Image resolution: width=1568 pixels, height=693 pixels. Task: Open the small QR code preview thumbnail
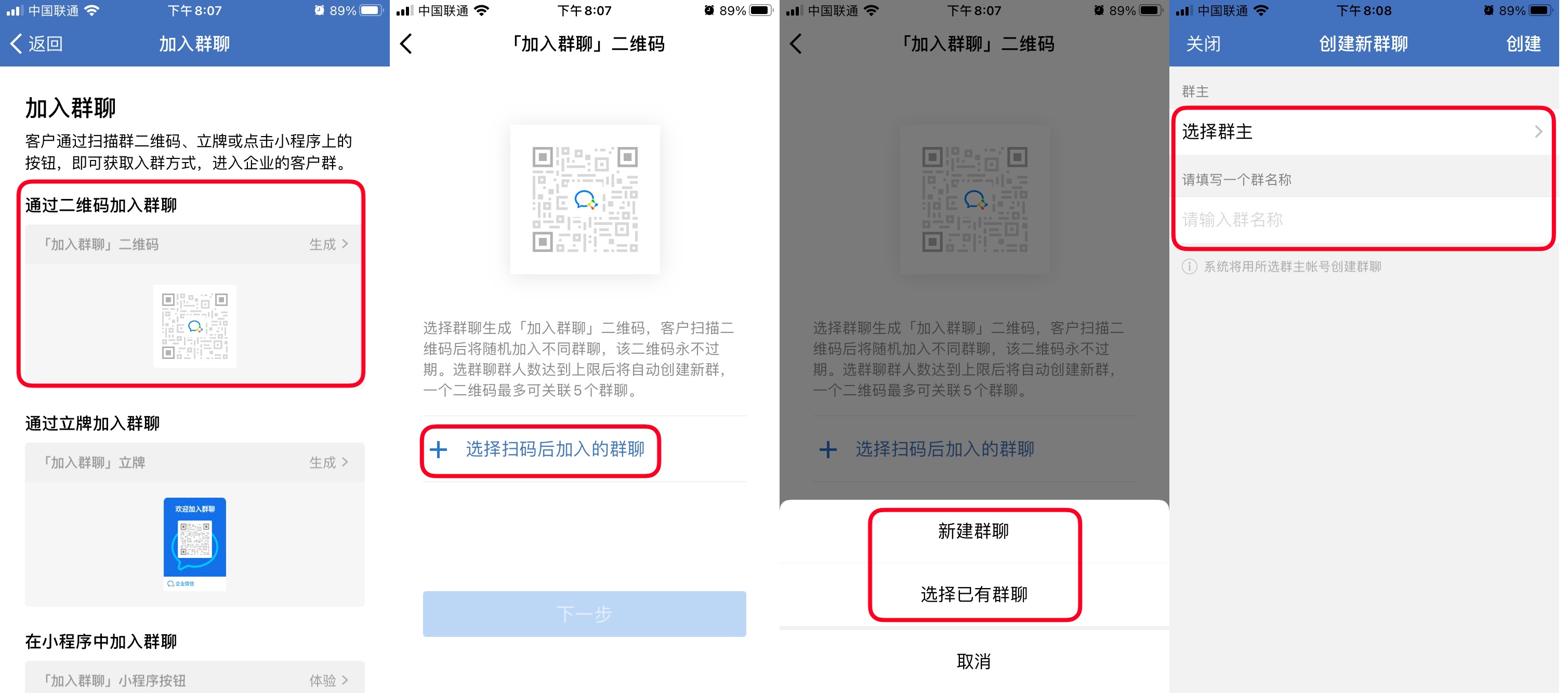pyautogui.click(x=195, y=326)
